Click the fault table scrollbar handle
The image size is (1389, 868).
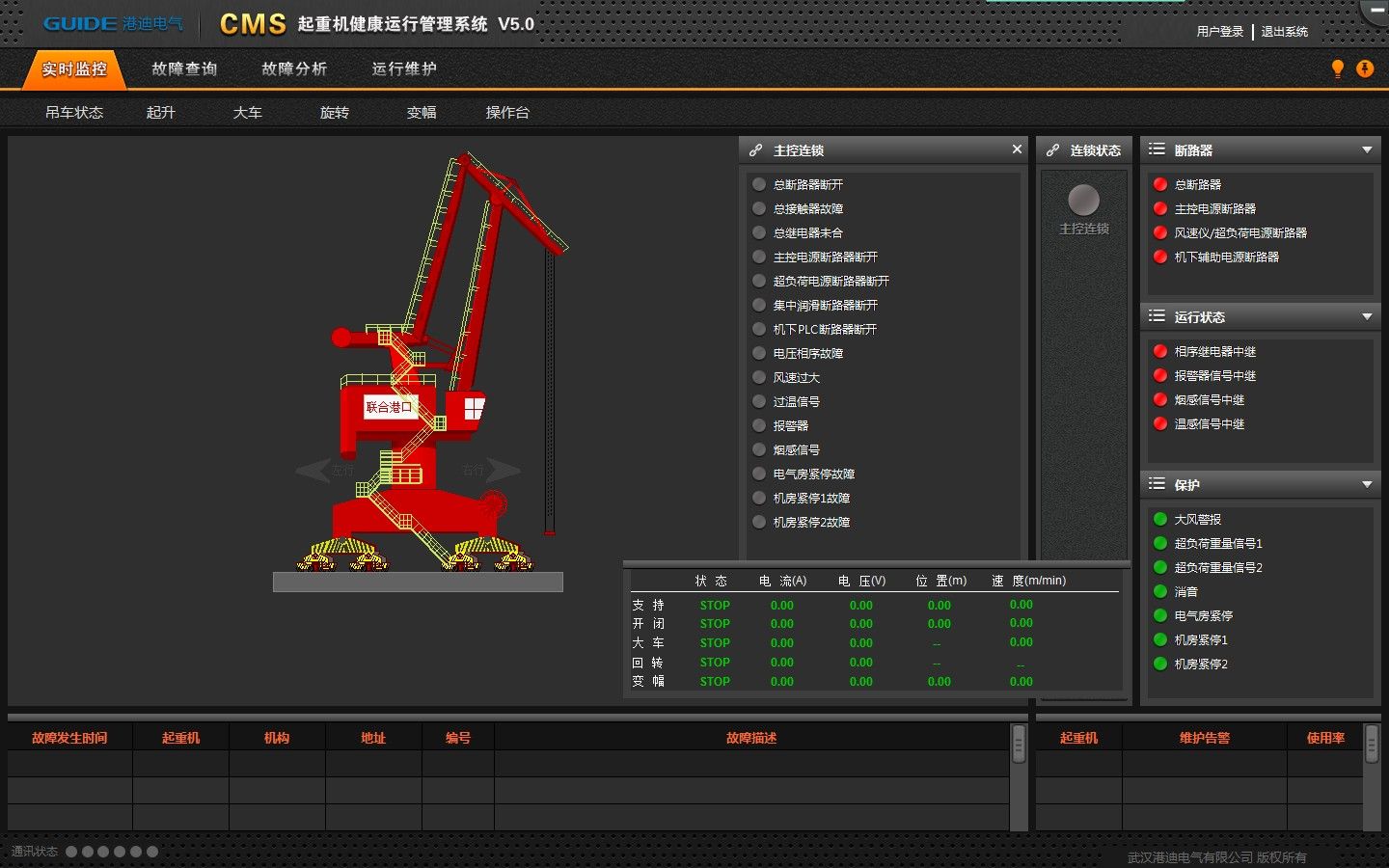tap(1019, 744)
